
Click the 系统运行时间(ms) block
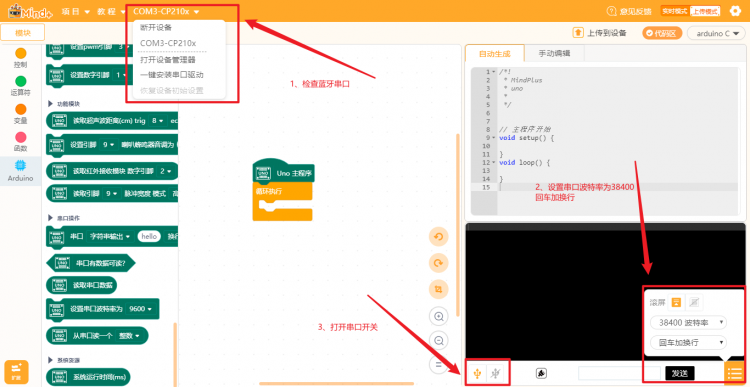pos(88,377)
